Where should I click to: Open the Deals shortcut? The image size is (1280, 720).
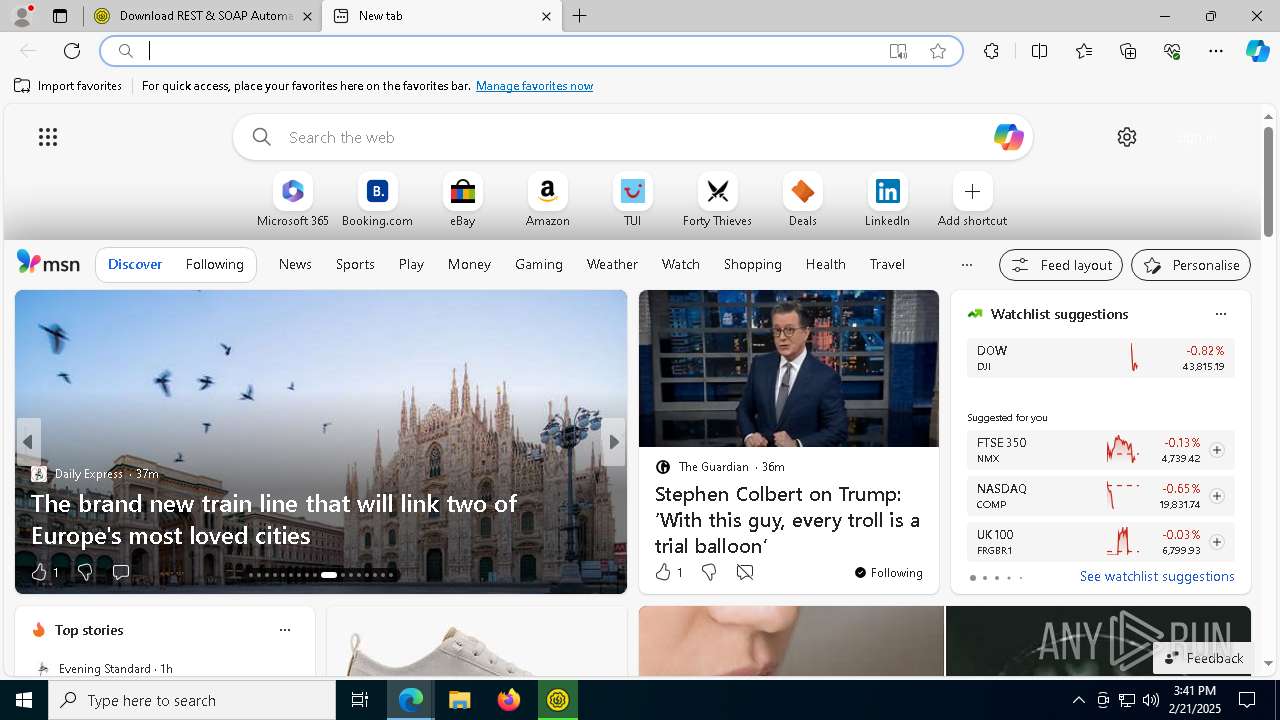point(802,200)
